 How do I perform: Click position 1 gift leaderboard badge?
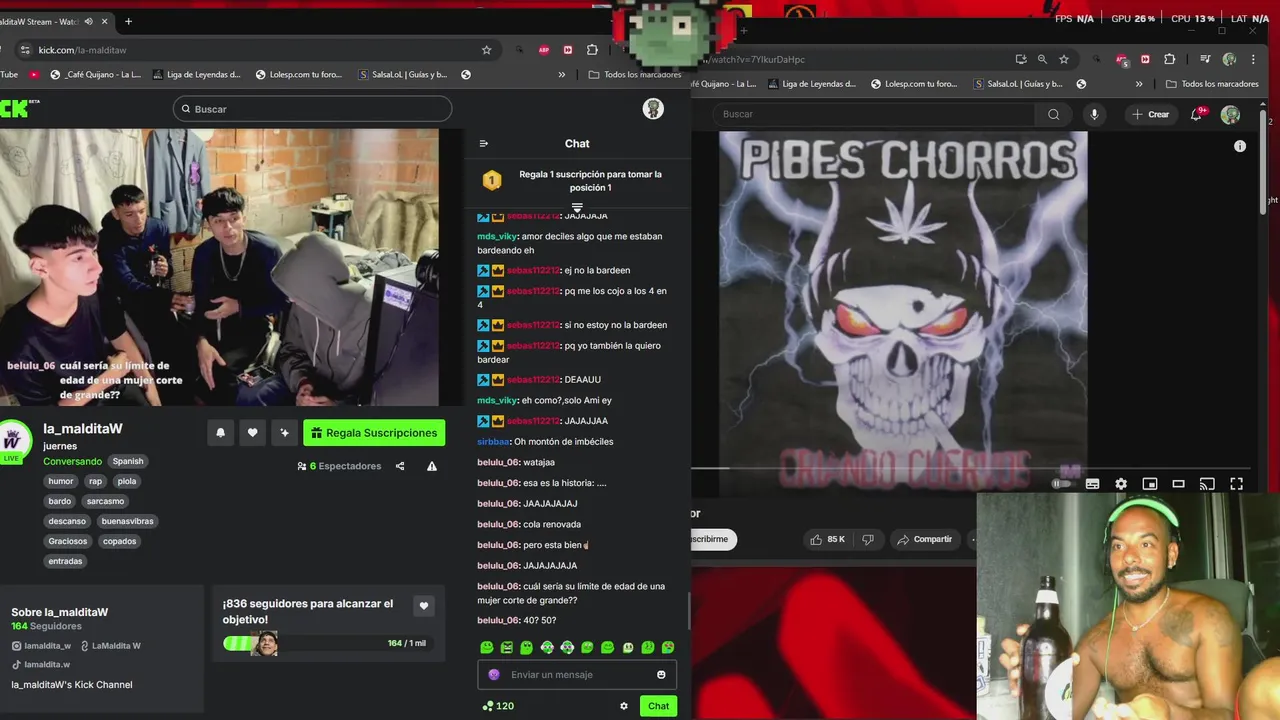click(491, 180)
